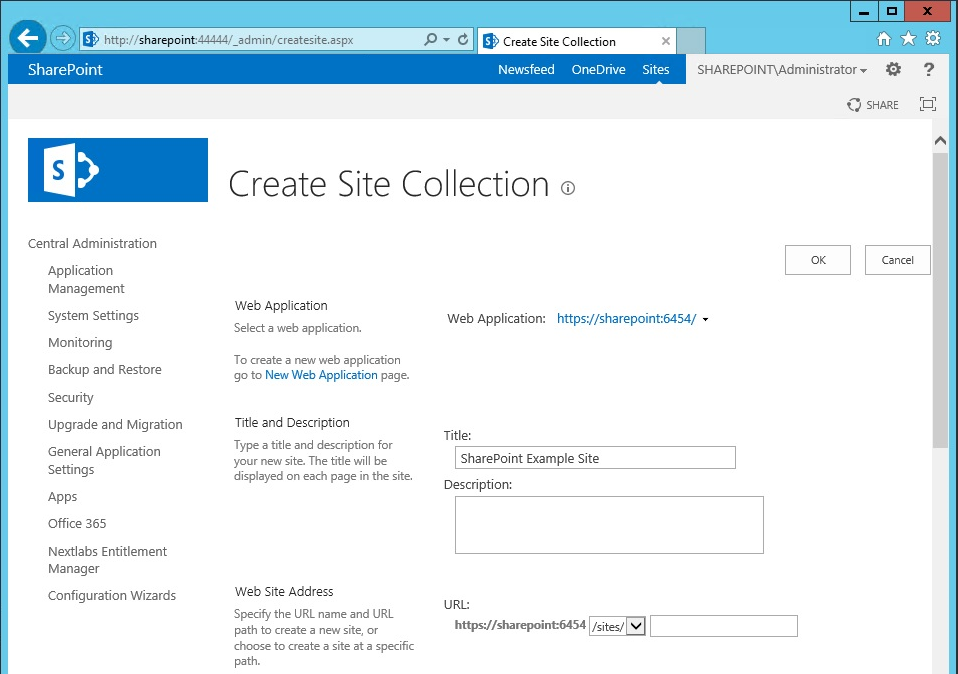
Task: Open browser Tools gear icon
Action: (933, 38)
